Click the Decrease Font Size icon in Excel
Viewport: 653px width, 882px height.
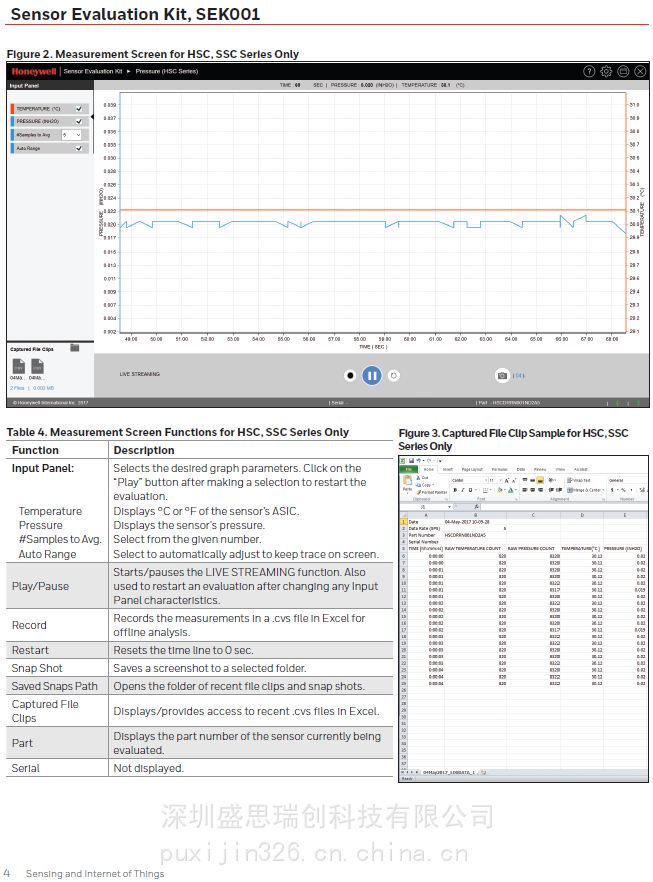tap(514, 480)
